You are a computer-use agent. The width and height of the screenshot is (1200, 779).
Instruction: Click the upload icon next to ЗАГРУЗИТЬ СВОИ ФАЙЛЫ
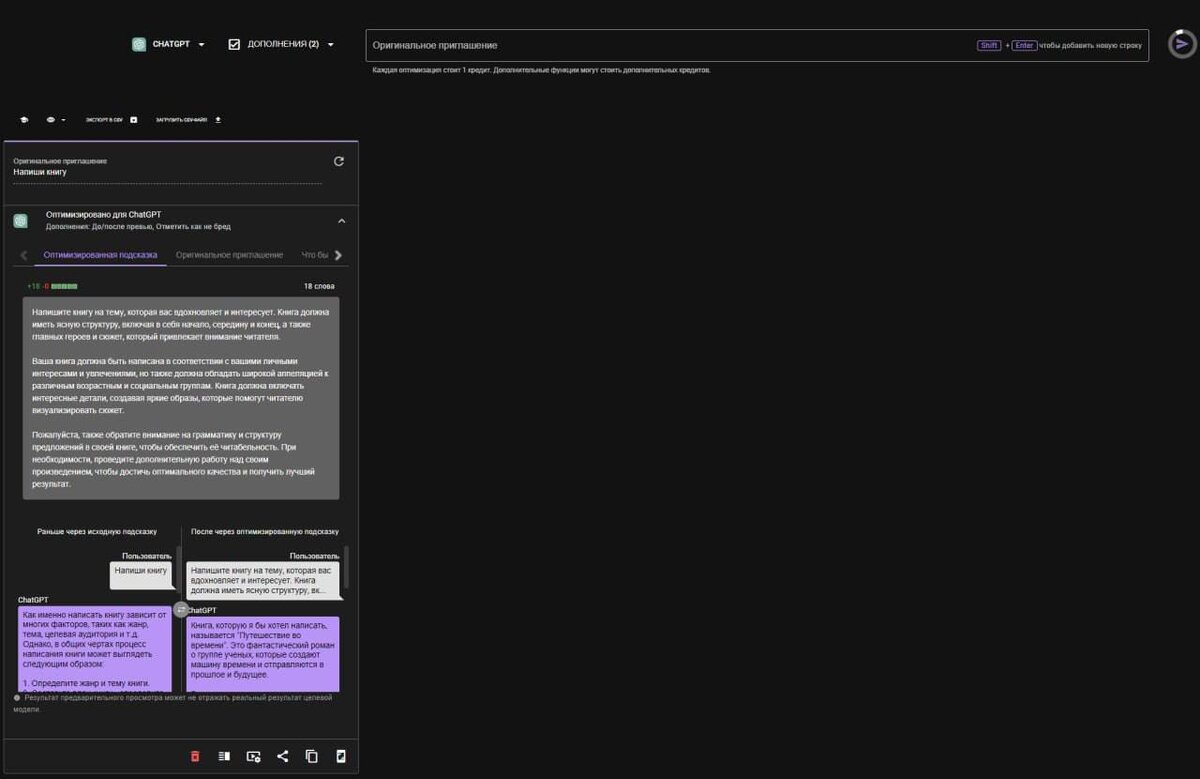218,119
